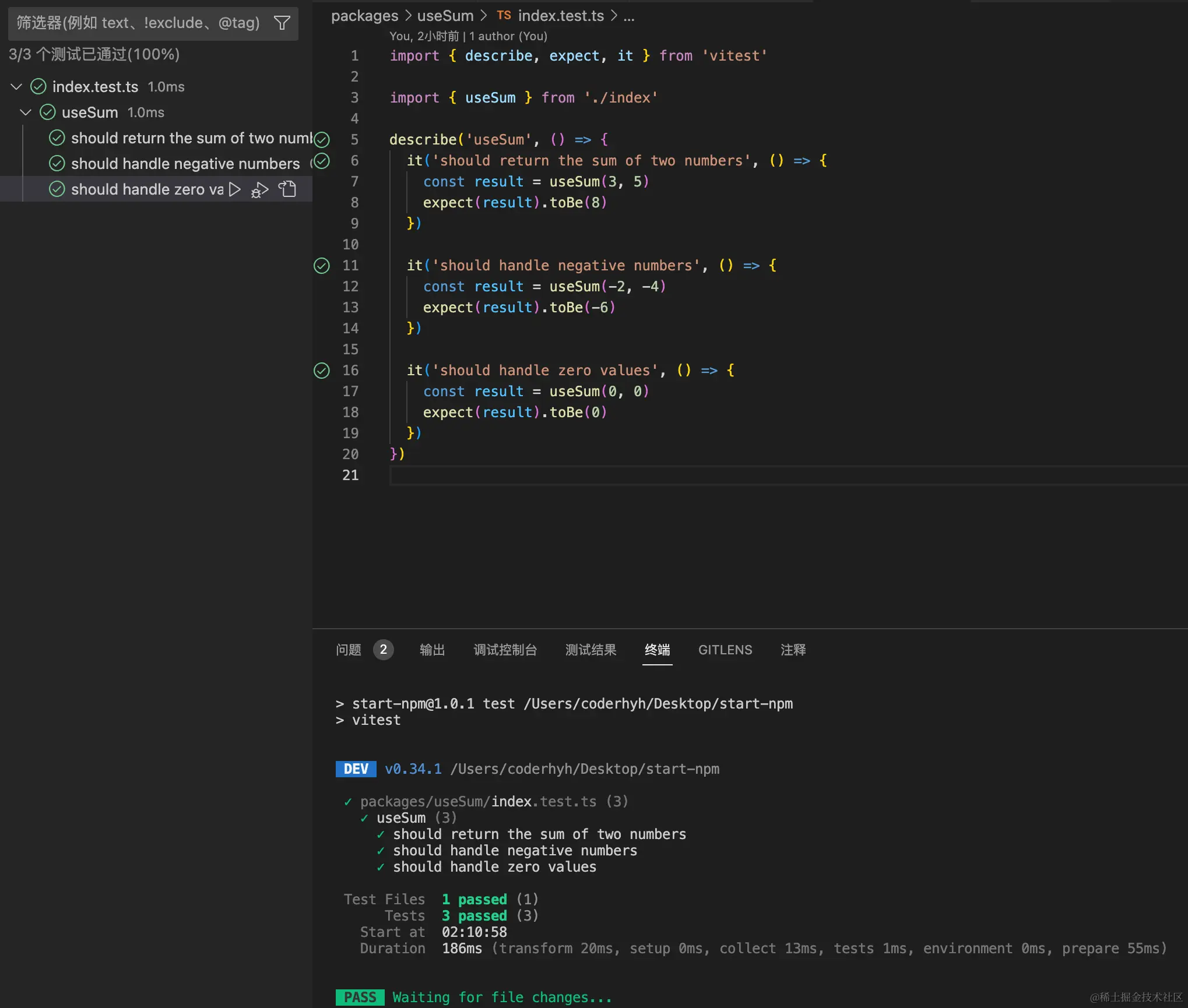
Task: Click 'packages/useSum/index.test.ts (3)' in terminal
Action: pos(494,802)
